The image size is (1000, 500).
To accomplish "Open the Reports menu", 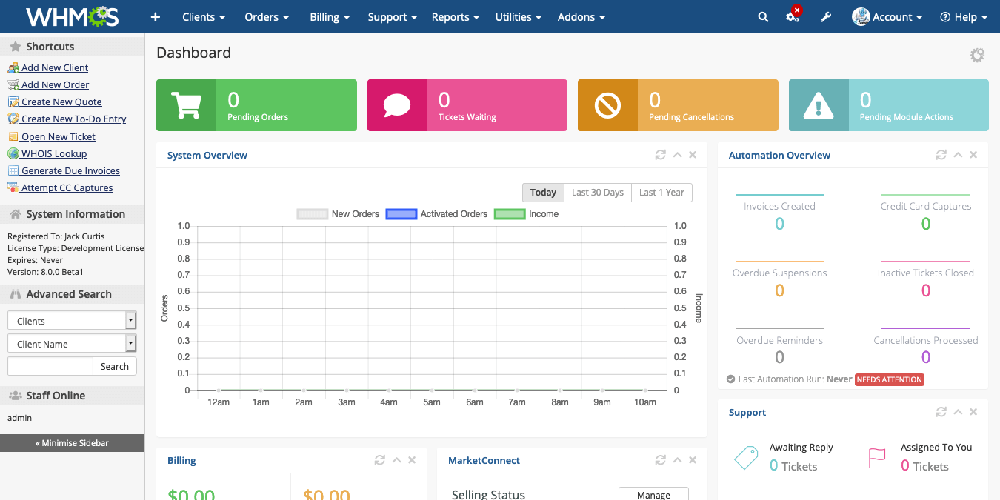I will [455, 17].
